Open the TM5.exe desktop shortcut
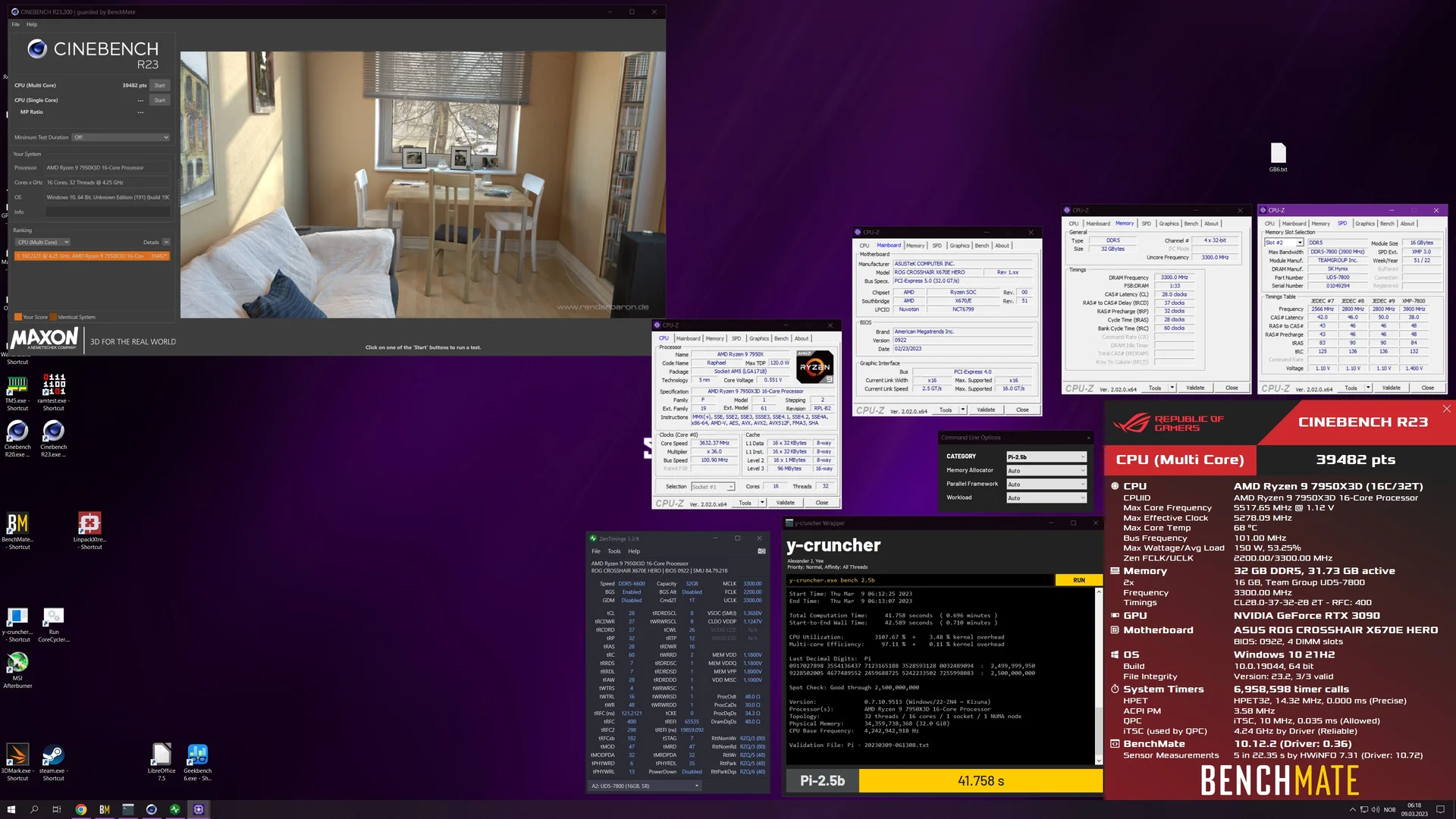 click(x=17, y=392)
